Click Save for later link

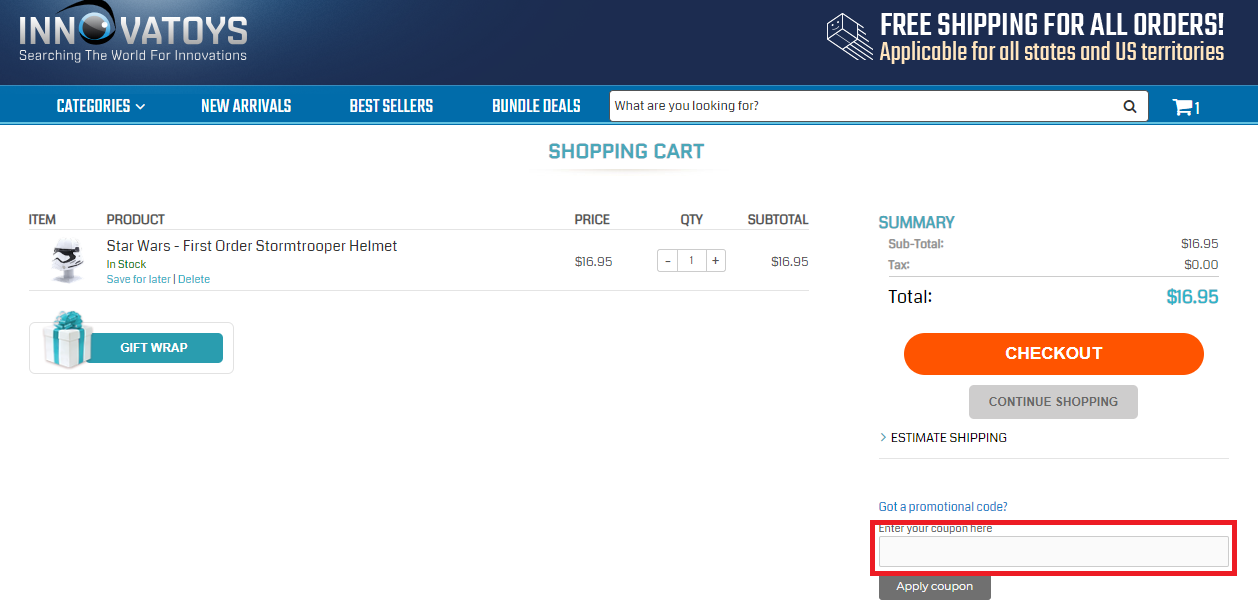pyautogui.click(x=139, y=280)
